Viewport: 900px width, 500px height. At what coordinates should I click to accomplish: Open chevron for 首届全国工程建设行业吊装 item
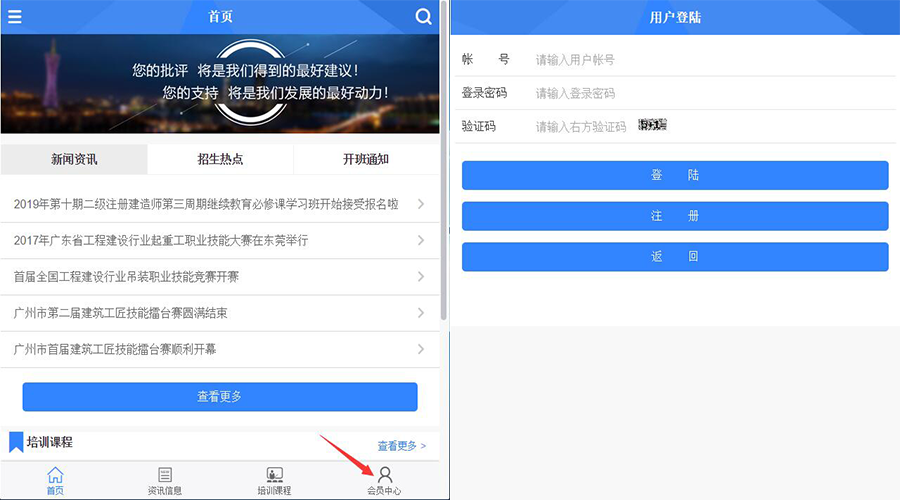(x=421, y=277)
